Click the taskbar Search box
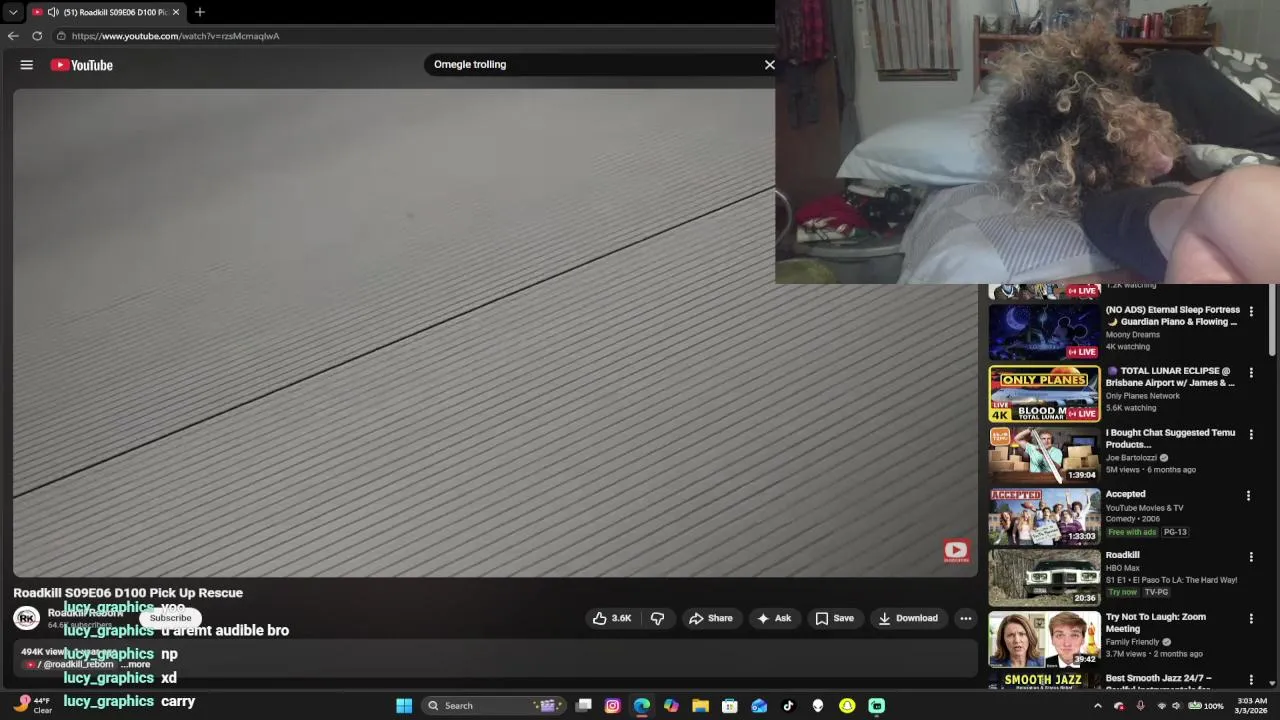This screenshot has height=720, width=1280. pyautogui.click(x=494, y=706)
